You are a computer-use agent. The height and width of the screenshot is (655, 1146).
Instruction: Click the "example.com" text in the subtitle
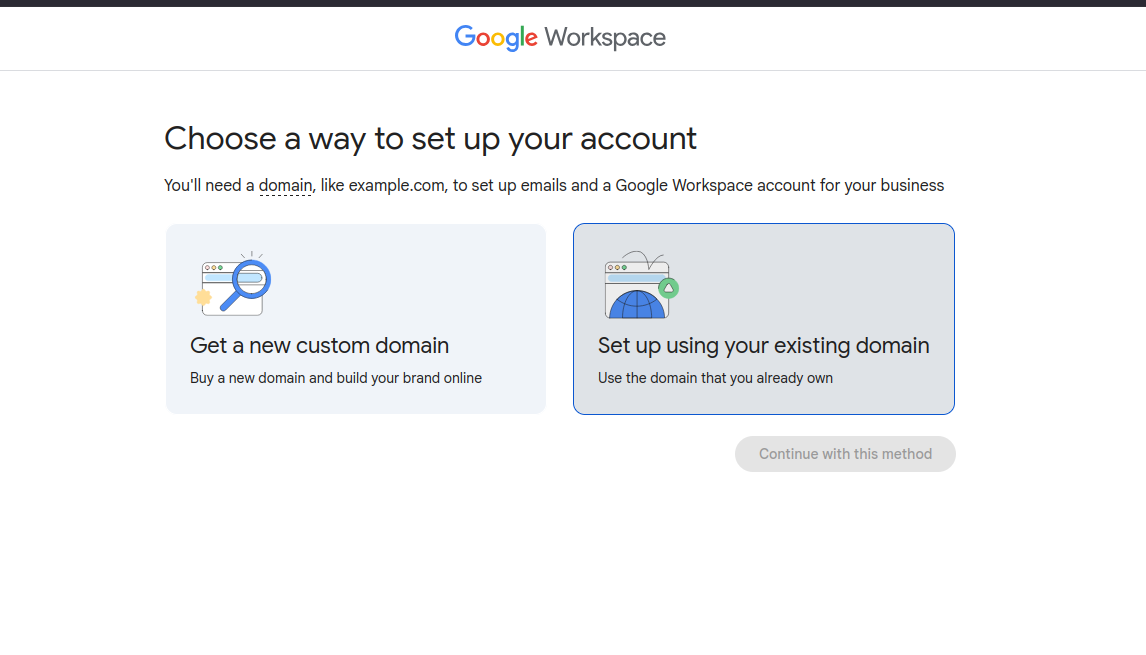pos(396,186)
